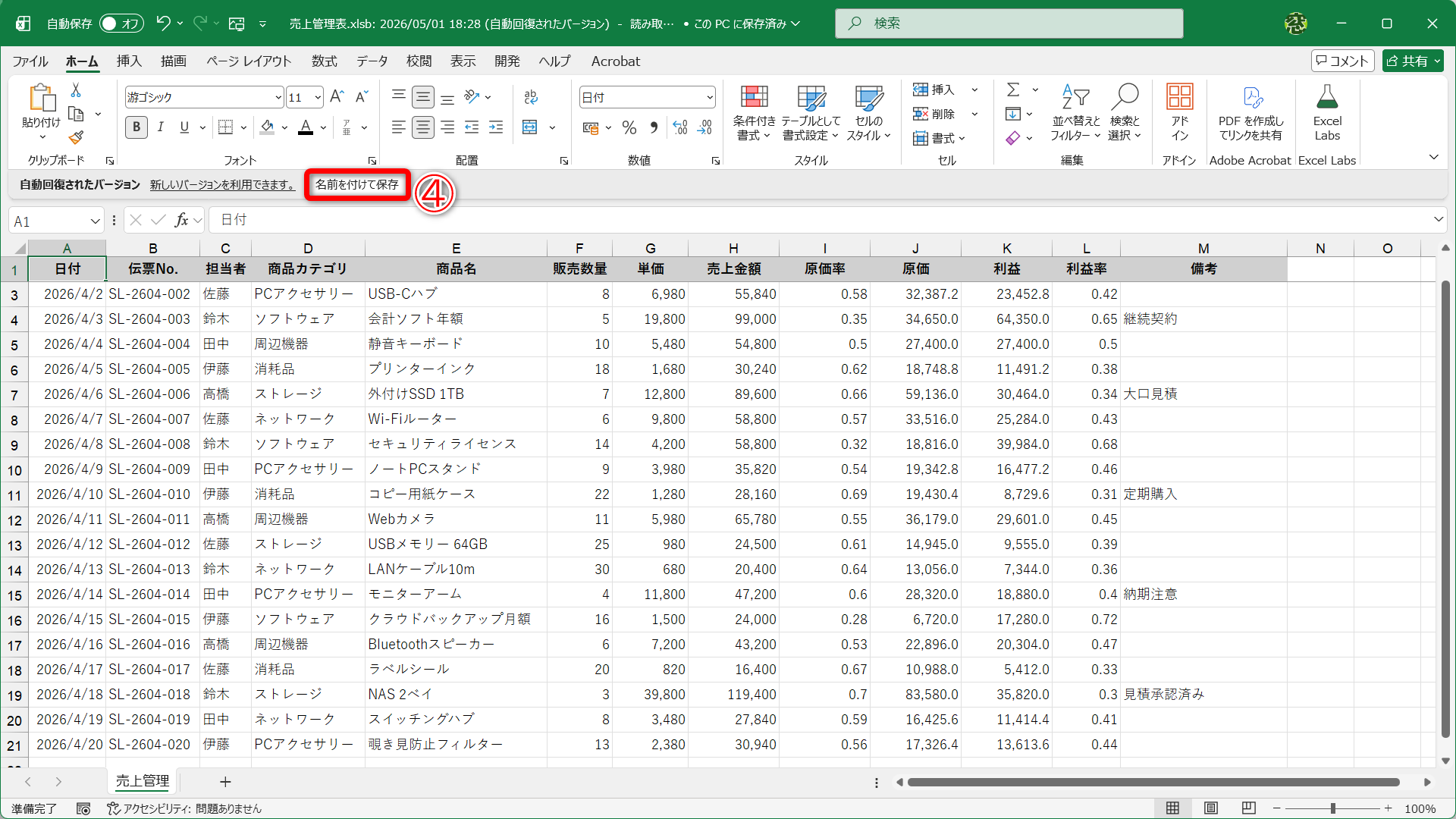Toggle center horizontal alignment
This screenshot has height=819, width=1456.
tap(423, 127)
